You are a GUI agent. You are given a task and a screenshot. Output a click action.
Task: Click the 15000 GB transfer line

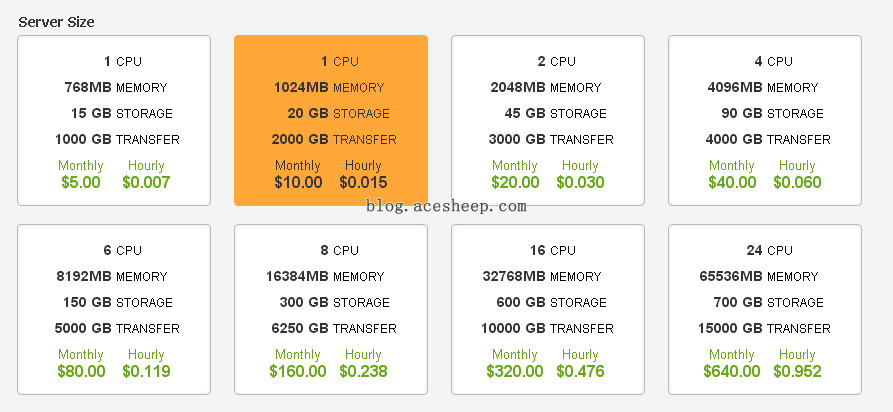tap(764, 328)
